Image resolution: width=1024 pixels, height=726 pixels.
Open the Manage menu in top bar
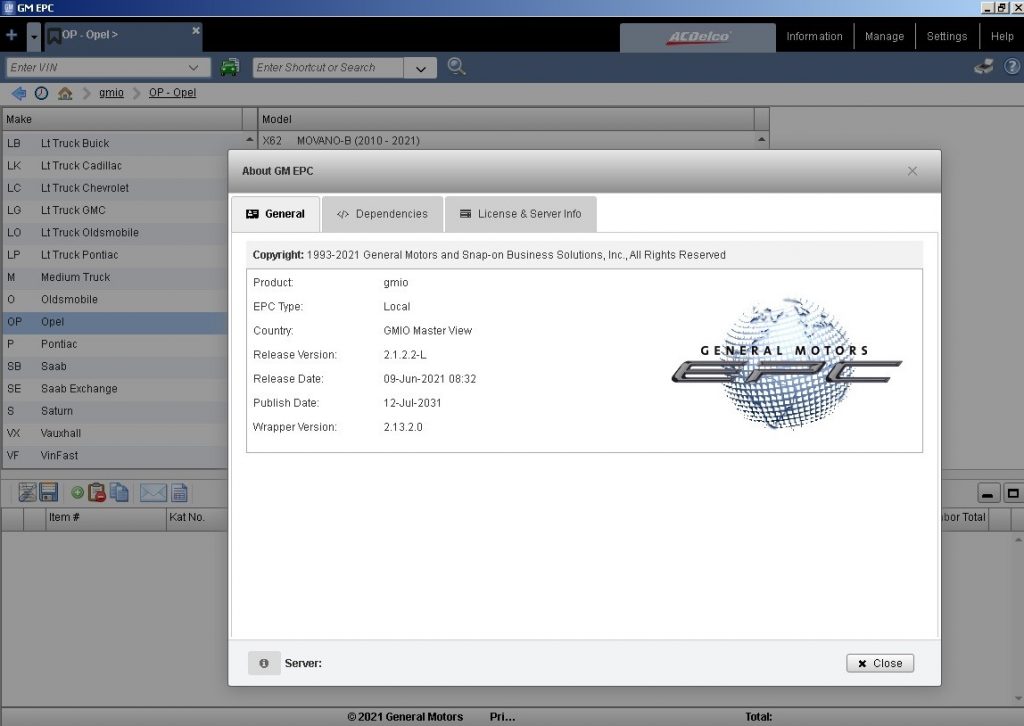(884, 35)
